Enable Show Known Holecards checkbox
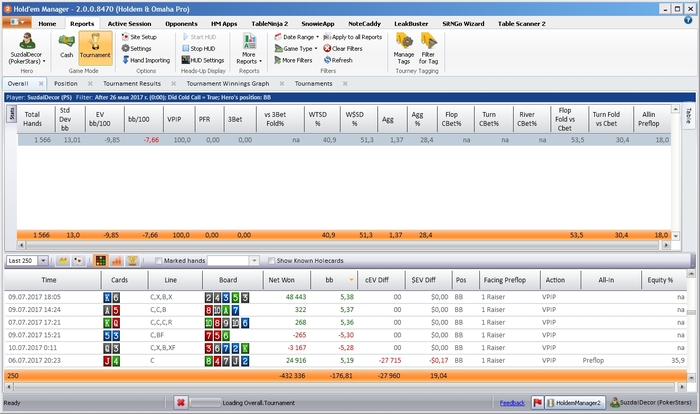Image resolution: width=700 pixels, height=414 pixels. click(x=271, y=261)
